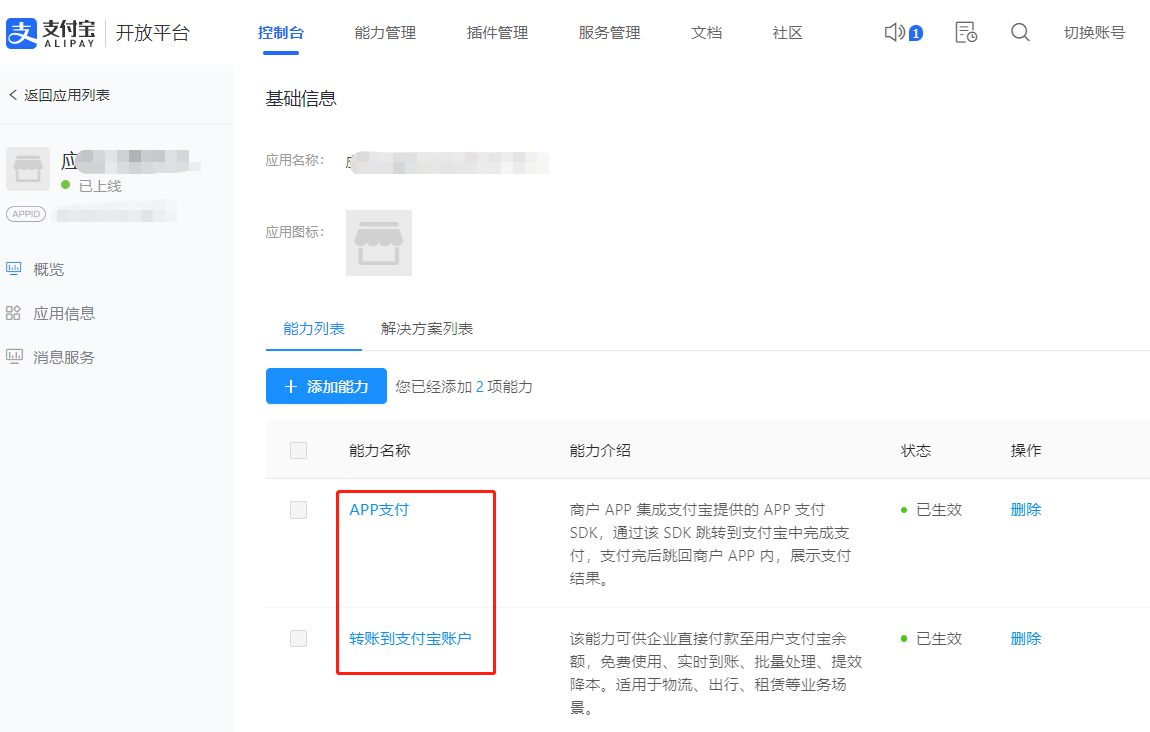Viewport: 1150px width, 732px height.
Task: Click the 应用图标 label
Action: (x=295, y=232)
